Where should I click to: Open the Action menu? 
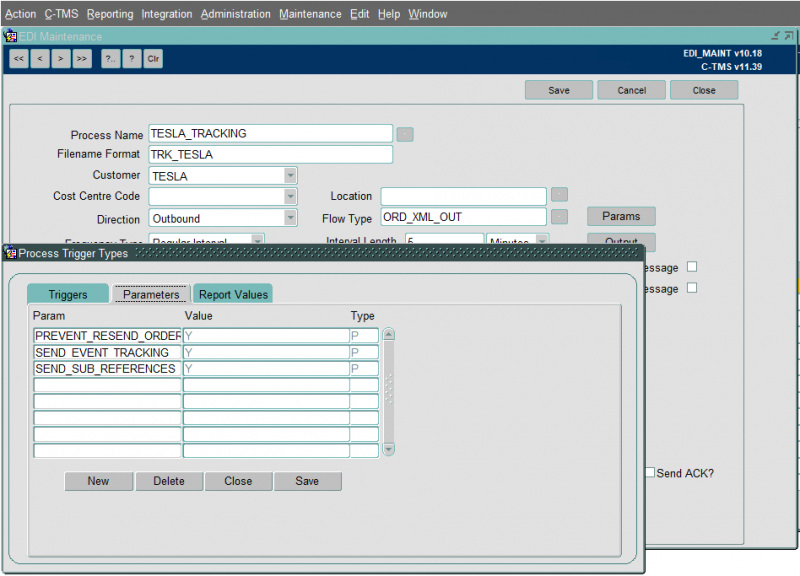point(20,14)
